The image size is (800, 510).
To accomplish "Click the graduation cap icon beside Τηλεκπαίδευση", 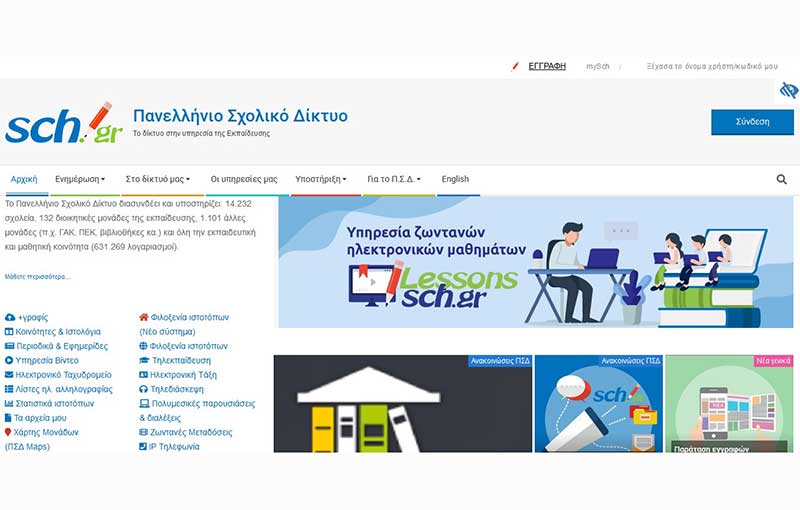I will (144, 360).
